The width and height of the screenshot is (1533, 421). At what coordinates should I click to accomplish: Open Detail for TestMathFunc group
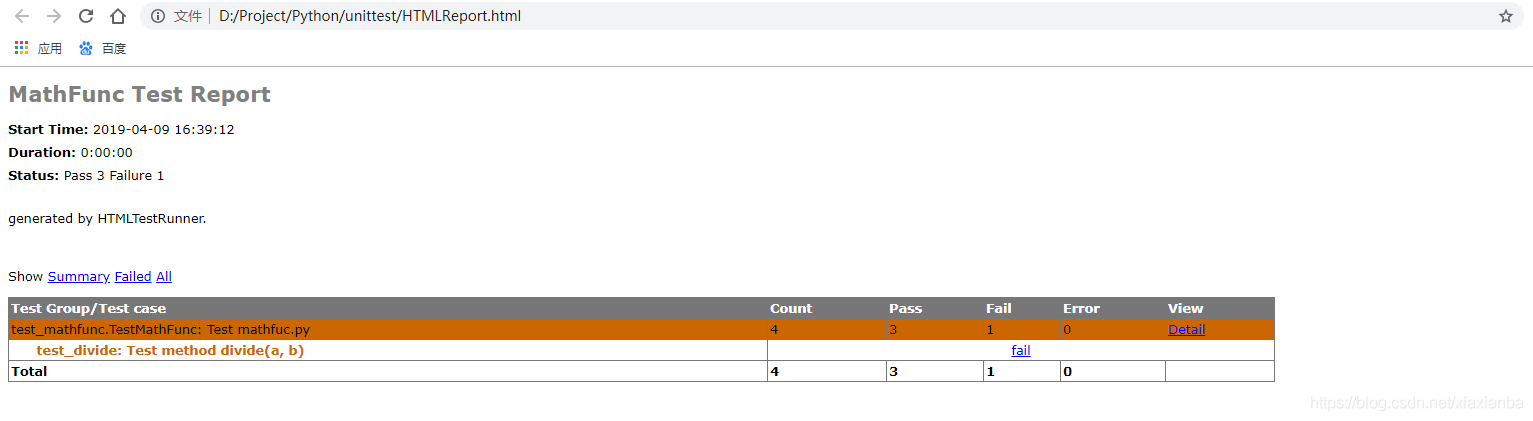click(1186, 329)
